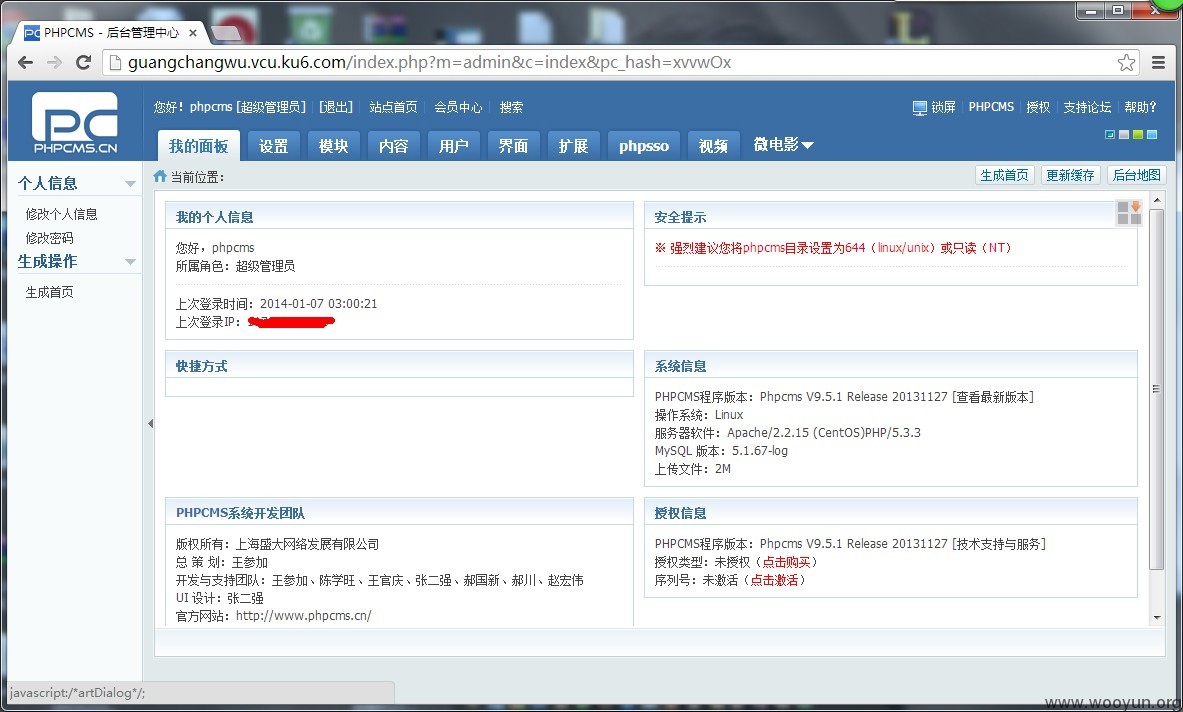Viewport: 1183px width, 712px height.
Task: Click the 锁屏 lock screen link
Action: (x=943, y=107)
